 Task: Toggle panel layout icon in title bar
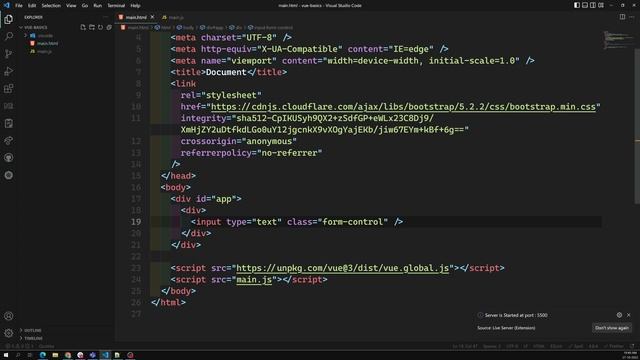[x=585, y=5]
